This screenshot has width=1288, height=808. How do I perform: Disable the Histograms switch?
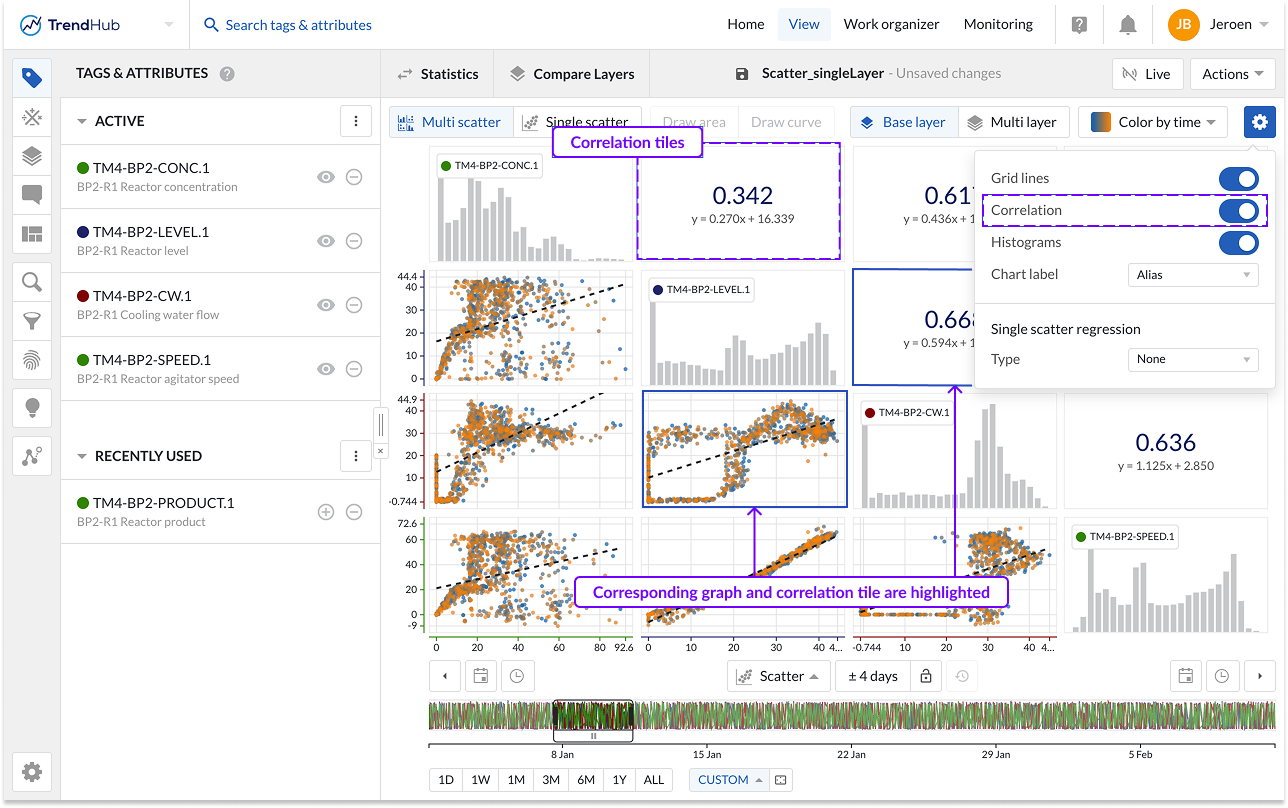point(1238,243)
